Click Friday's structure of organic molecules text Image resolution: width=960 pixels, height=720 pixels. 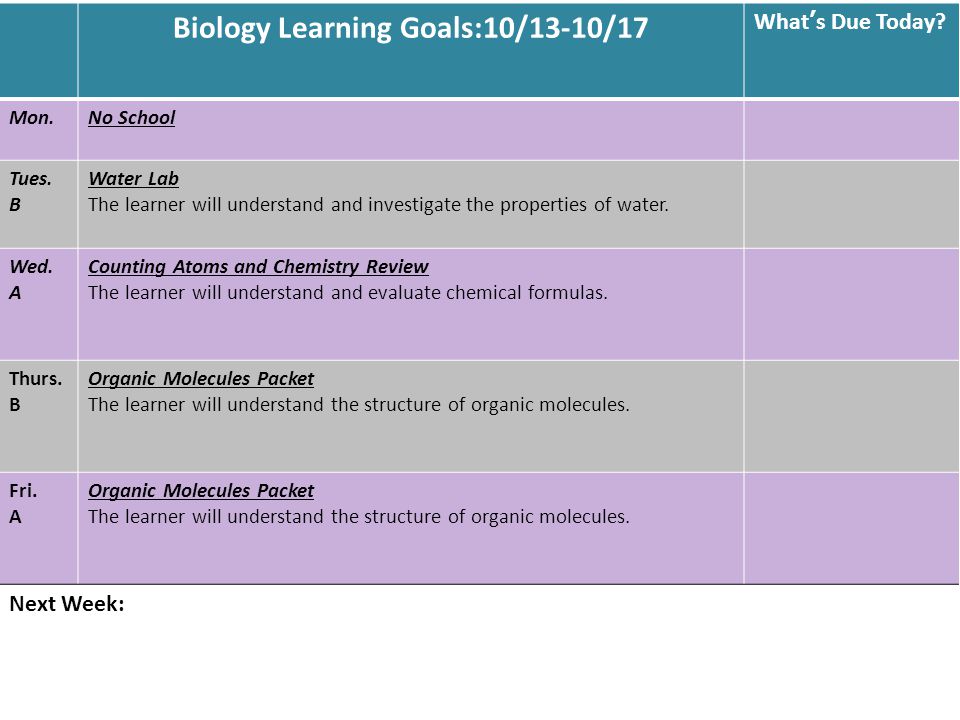(359, 517)
